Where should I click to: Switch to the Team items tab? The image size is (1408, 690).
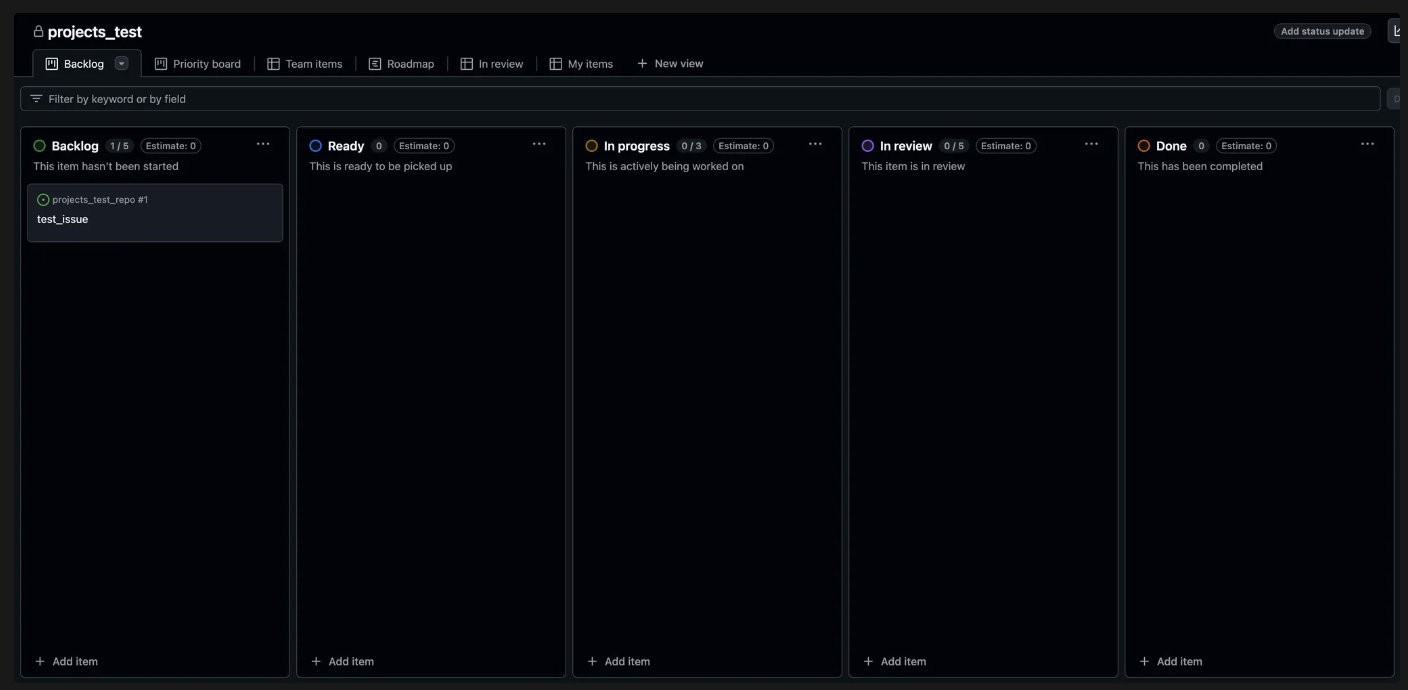tap(305, 64)
